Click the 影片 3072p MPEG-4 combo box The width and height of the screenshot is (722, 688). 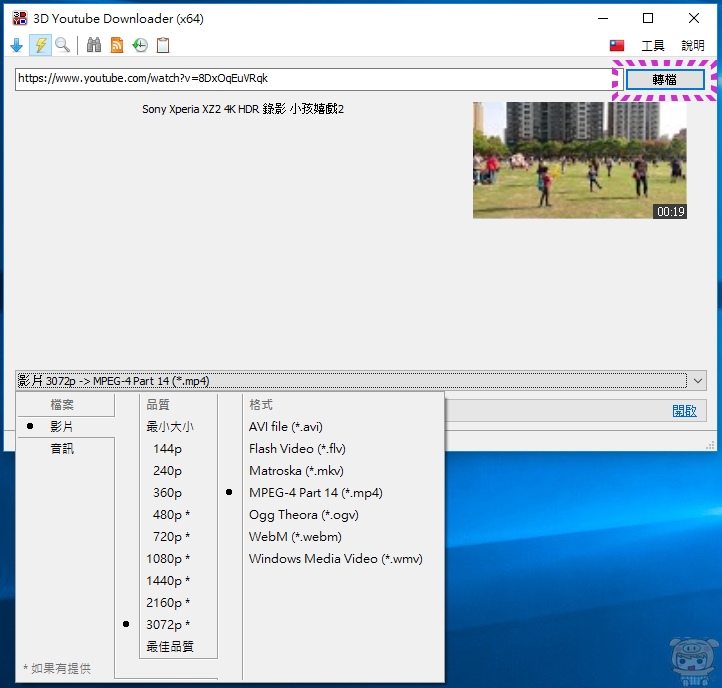pyautogui.click(x=350, y=380)
